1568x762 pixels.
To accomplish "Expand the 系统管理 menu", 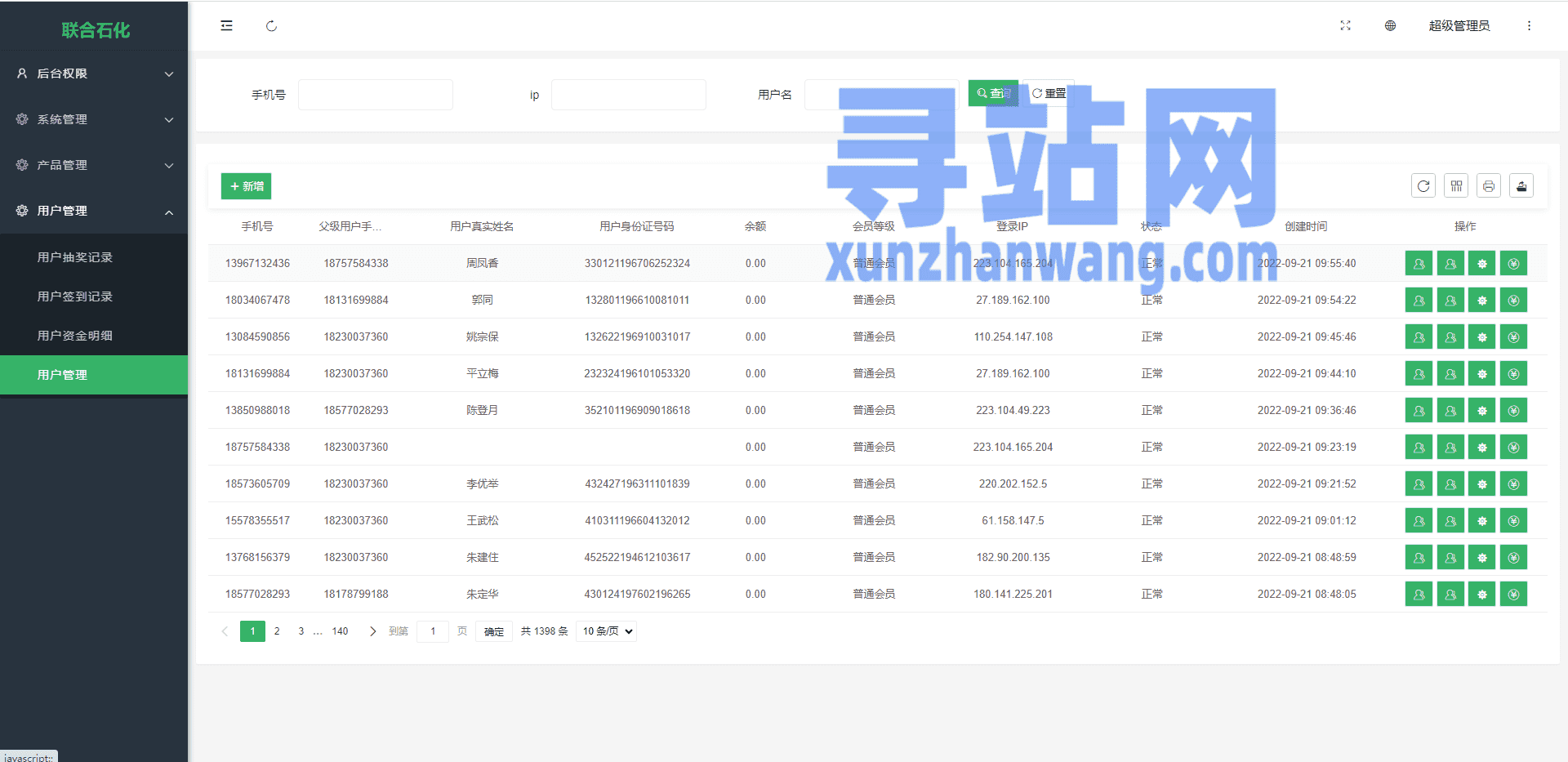I will point(94,119).
